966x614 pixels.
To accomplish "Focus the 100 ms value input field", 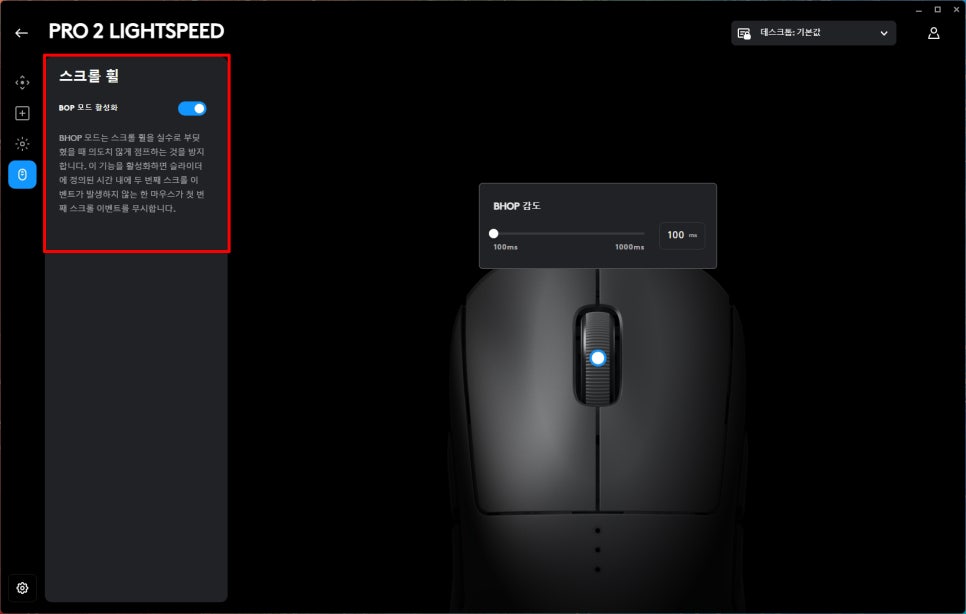I will 682,235.
